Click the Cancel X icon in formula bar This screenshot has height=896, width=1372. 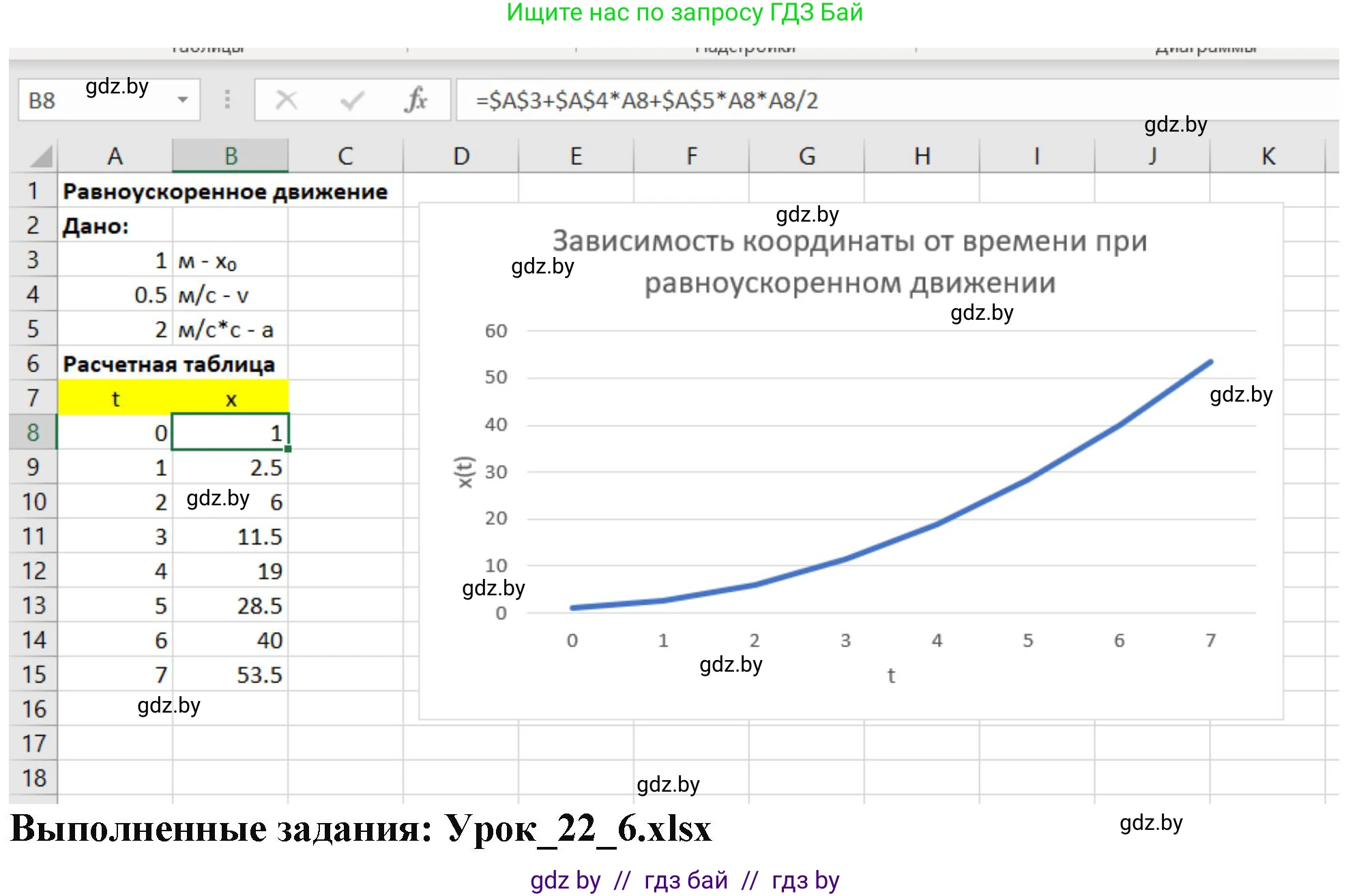pyautogui.click(x=286, y=100)
